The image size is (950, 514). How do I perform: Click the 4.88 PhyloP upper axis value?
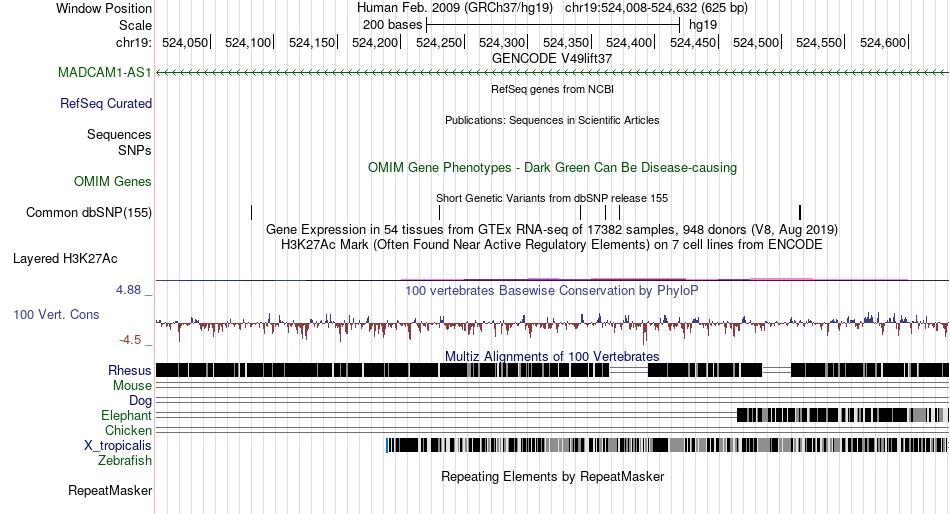tap(128, 290)
